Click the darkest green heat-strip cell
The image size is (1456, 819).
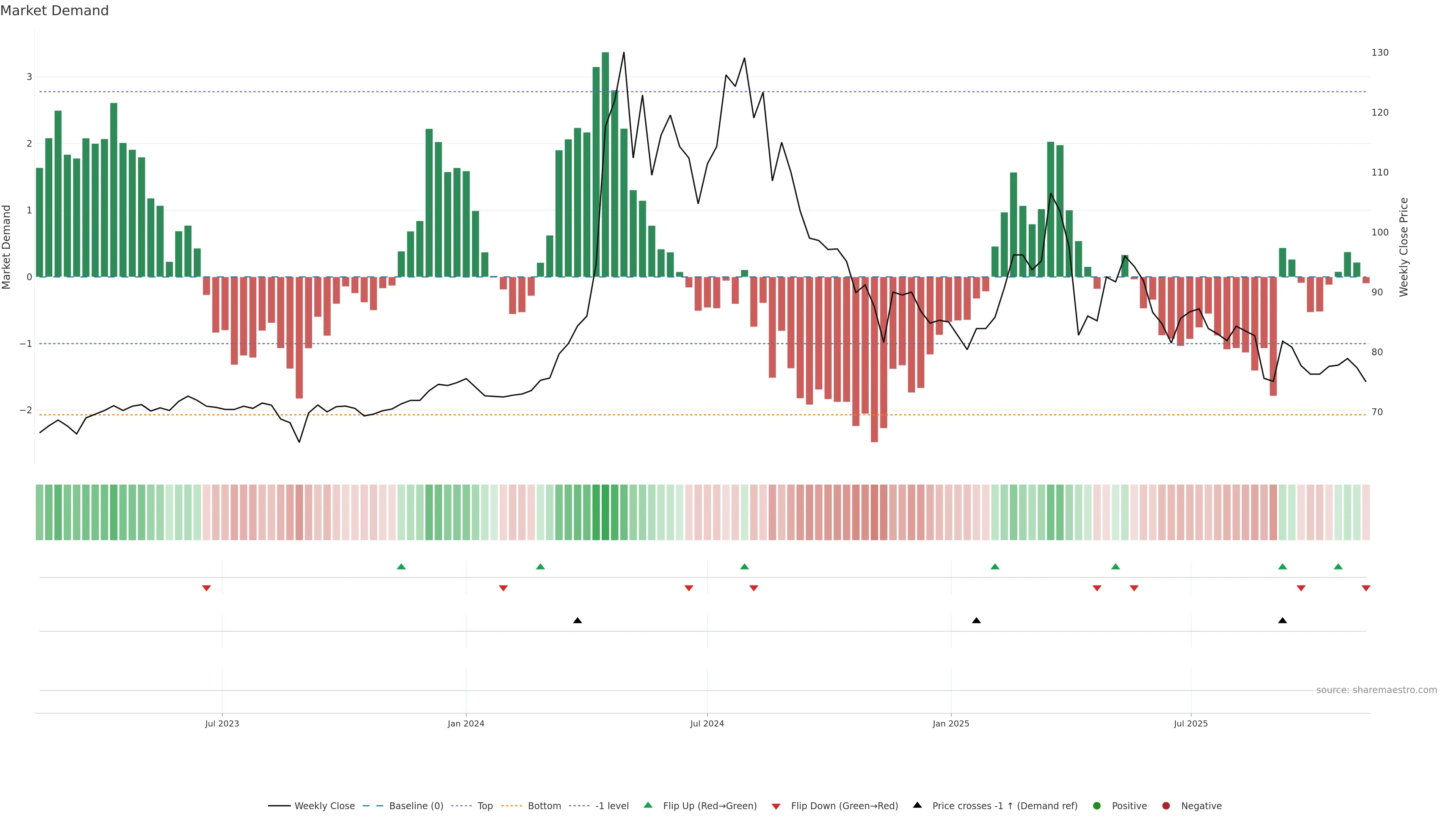coord(606,512)
